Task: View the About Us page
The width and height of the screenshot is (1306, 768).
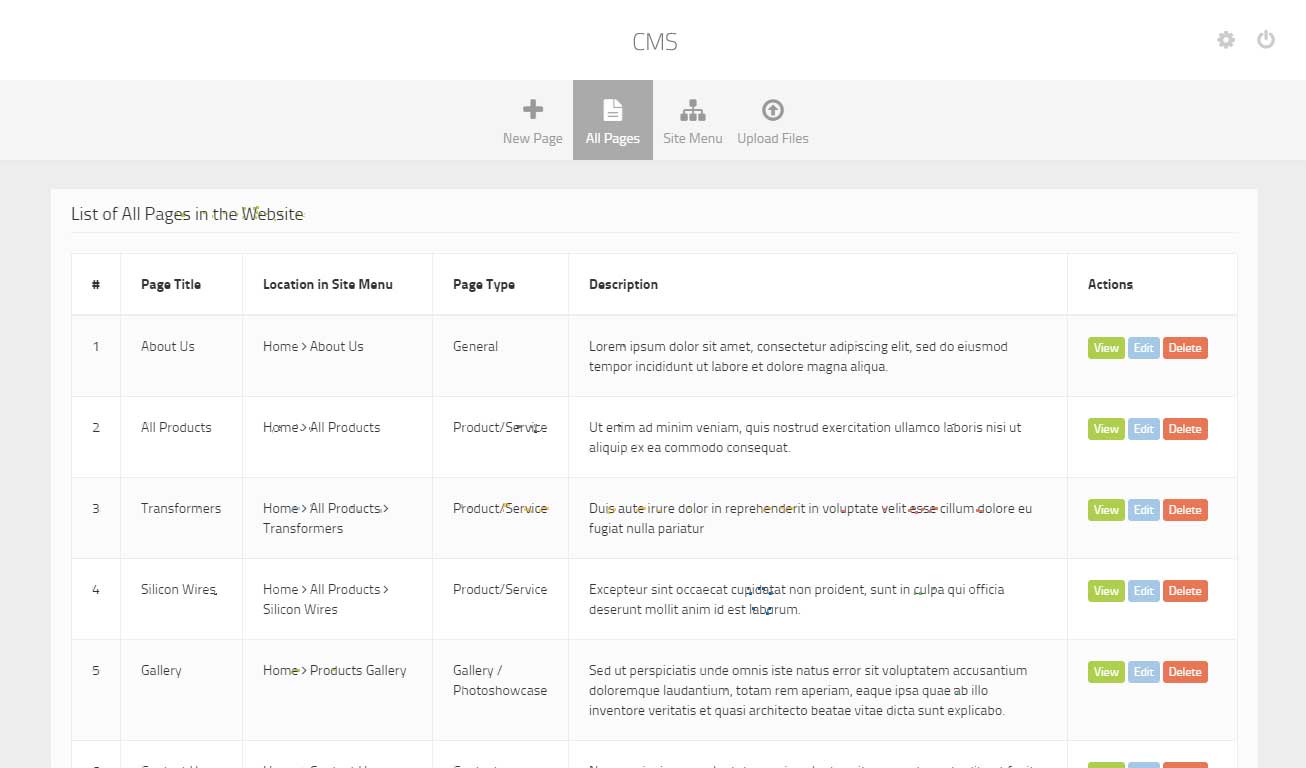Action: [1106, 348]
